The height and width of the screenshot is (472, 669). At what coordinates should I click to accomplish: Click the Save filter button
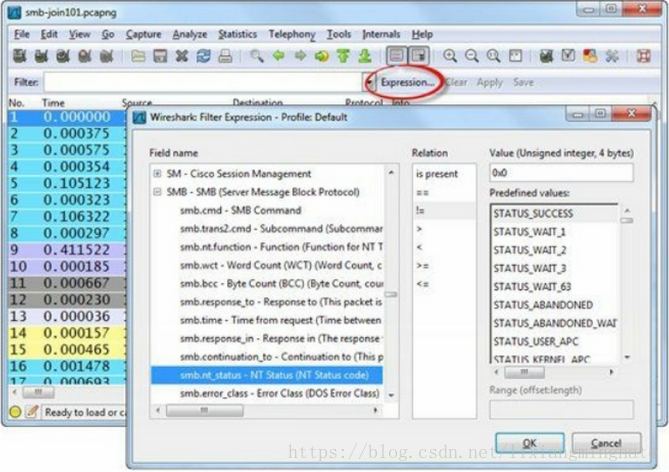[x=524, y=82]
